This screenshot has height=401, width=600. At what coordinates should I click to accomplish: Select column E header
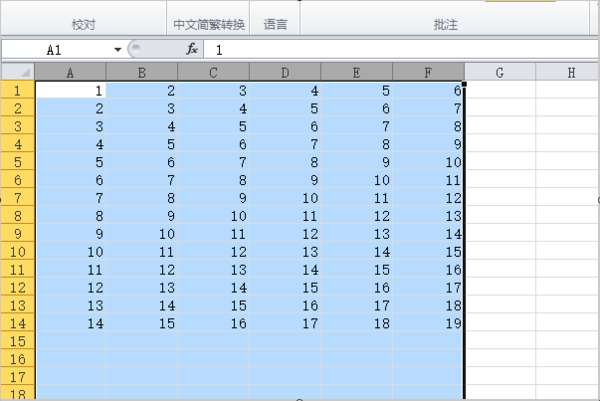357,72
